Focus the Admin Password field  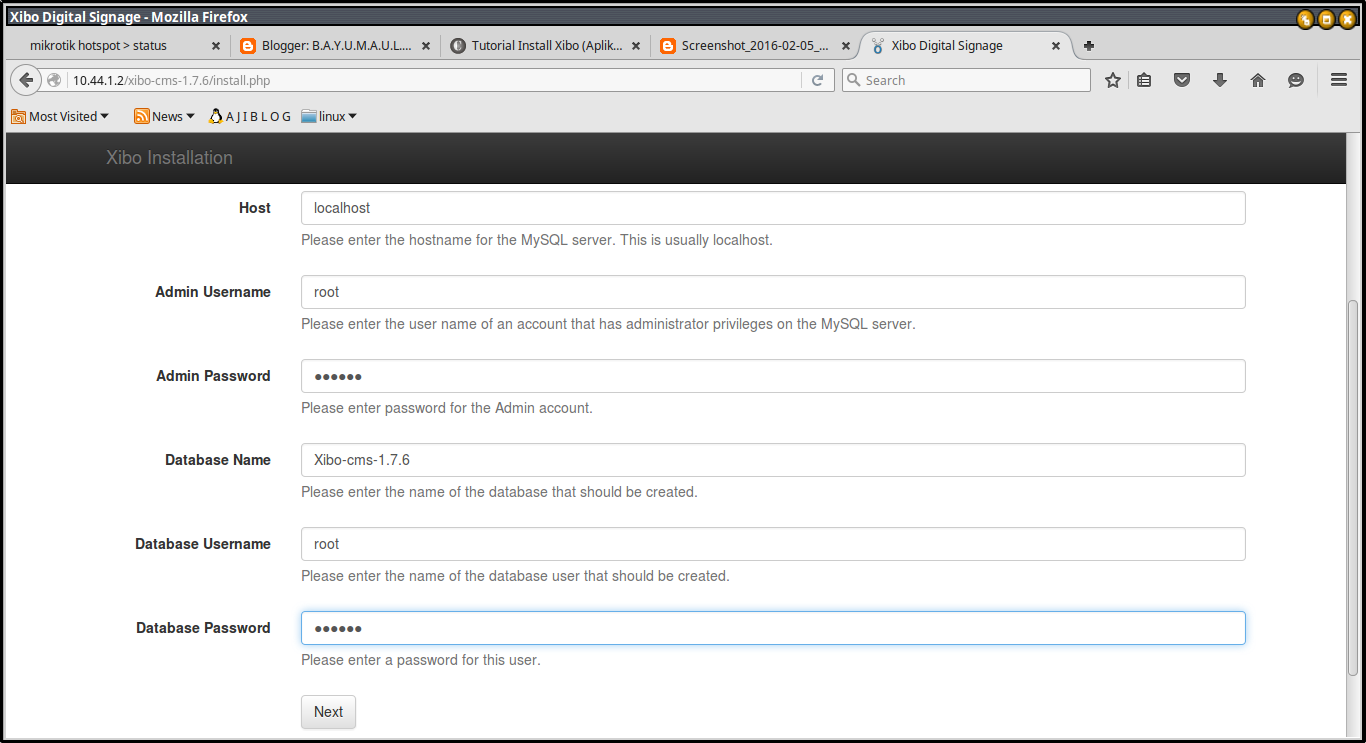773,376
